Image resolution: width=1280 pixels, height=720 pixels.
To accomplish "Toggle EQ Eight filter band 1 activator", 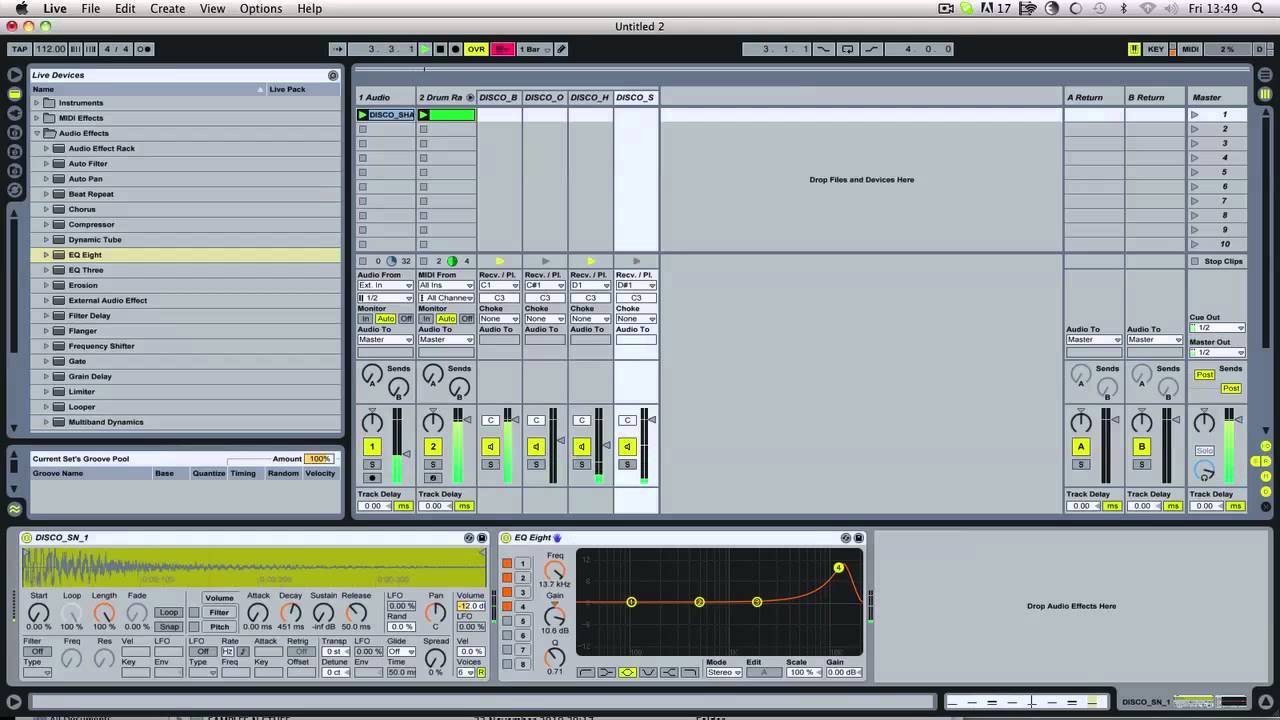I will coord(507,564).
